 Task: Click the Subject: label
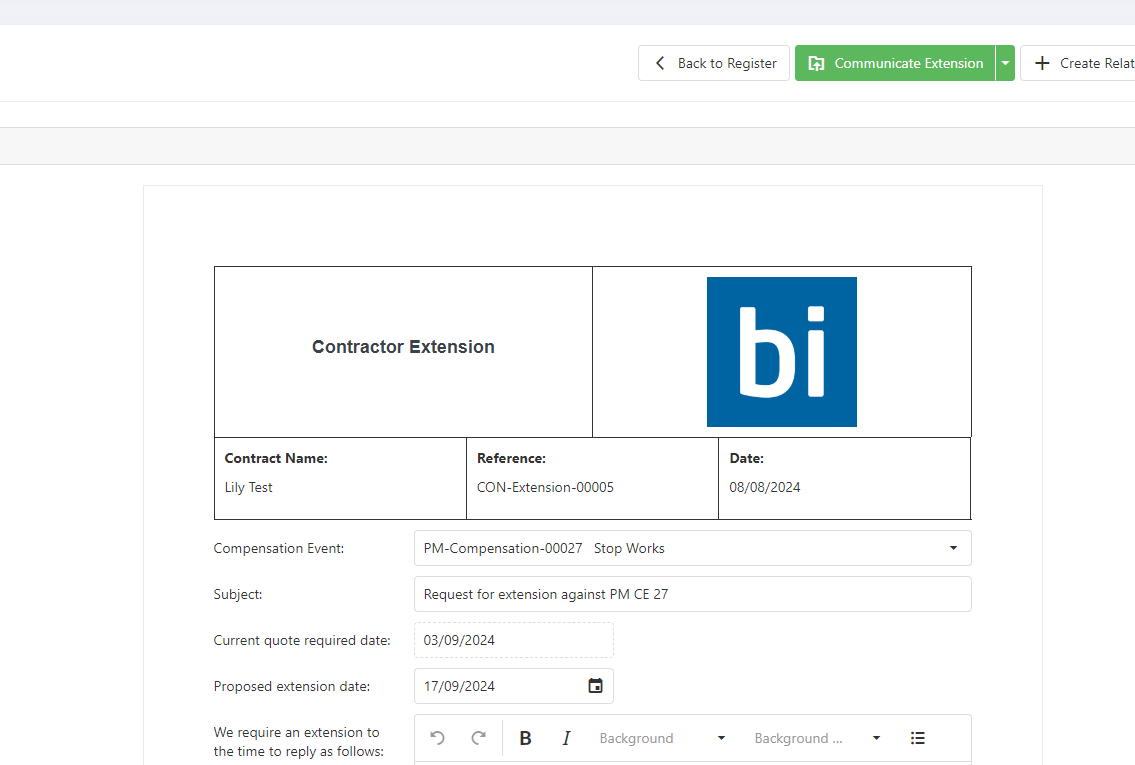pyautogui.click(x=237, y=594)
